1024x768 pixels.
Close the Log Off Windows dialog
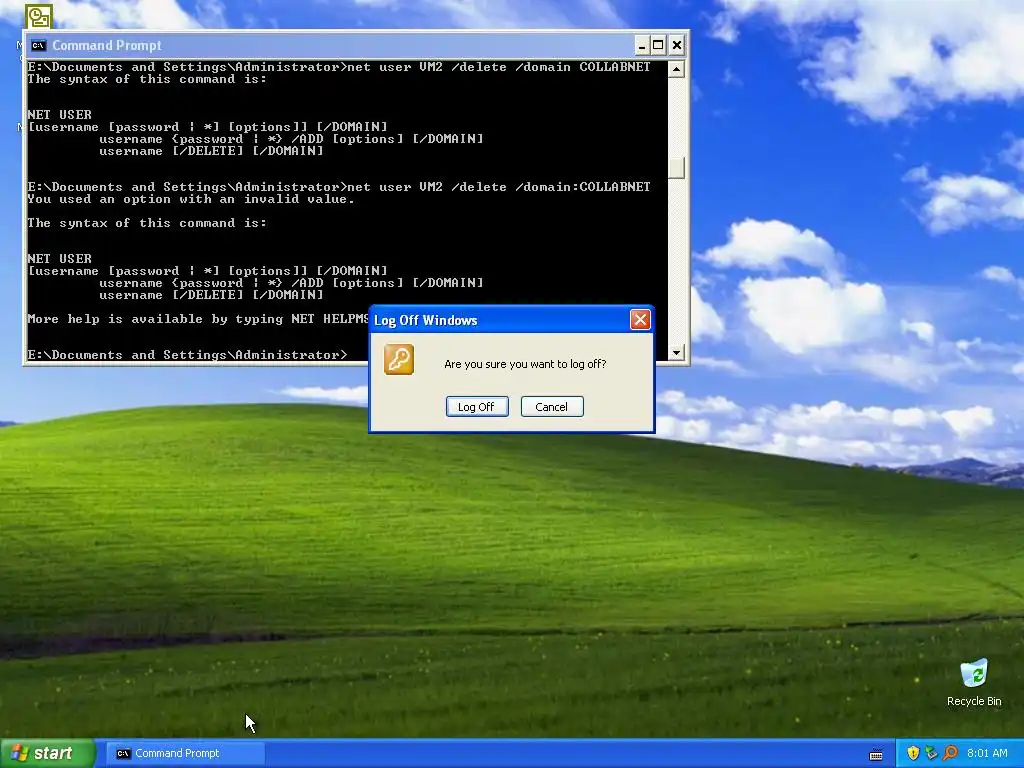point(640,319)
